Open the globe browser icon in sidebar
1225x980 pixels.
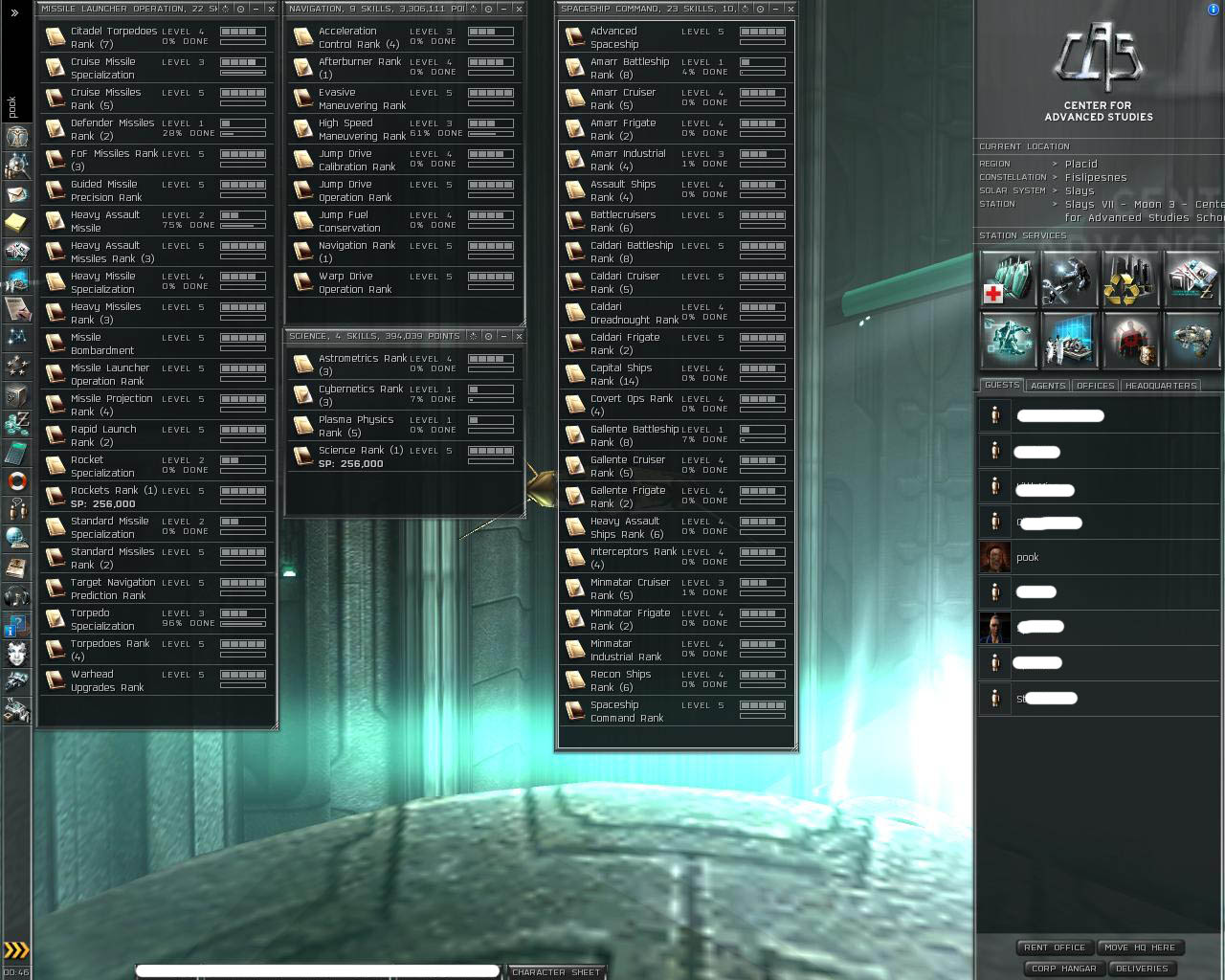tap(17, 538)
